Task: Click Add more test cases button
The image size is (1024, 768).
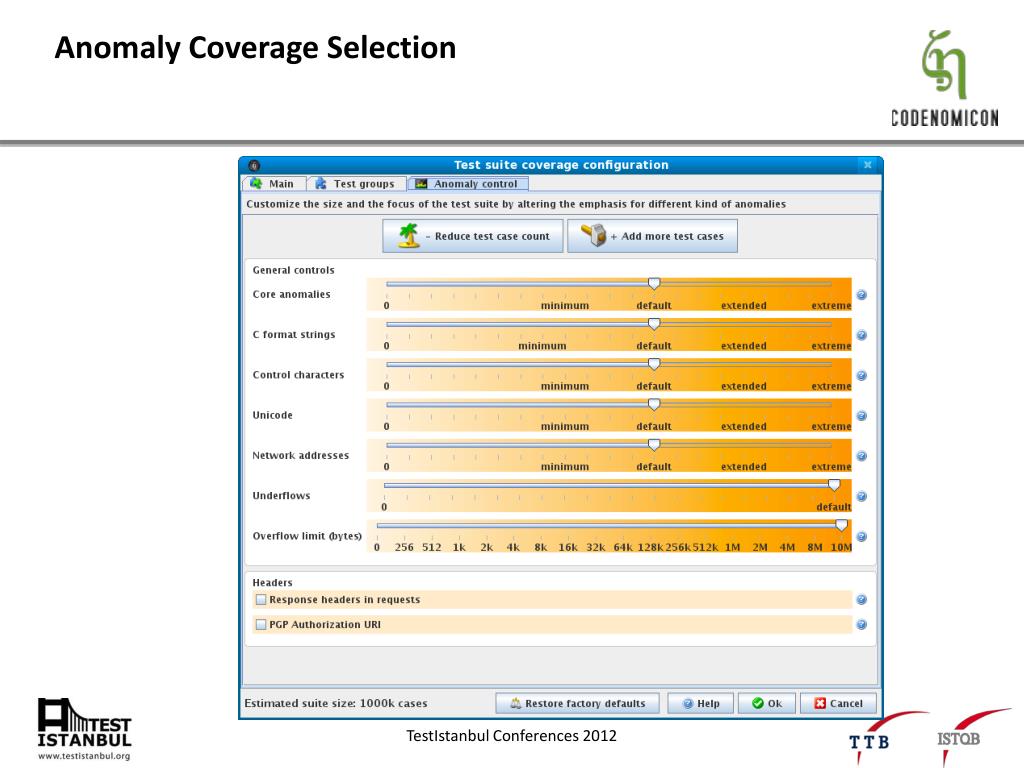Action: point(652,236)
